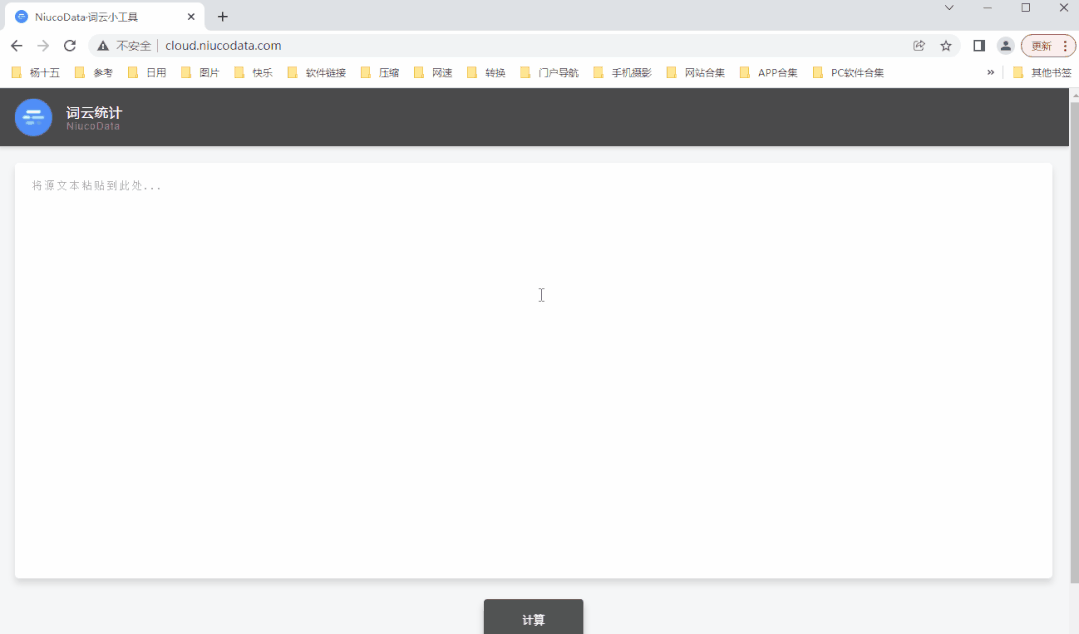Click the blue NiucoData logo icon

(33, 117)
